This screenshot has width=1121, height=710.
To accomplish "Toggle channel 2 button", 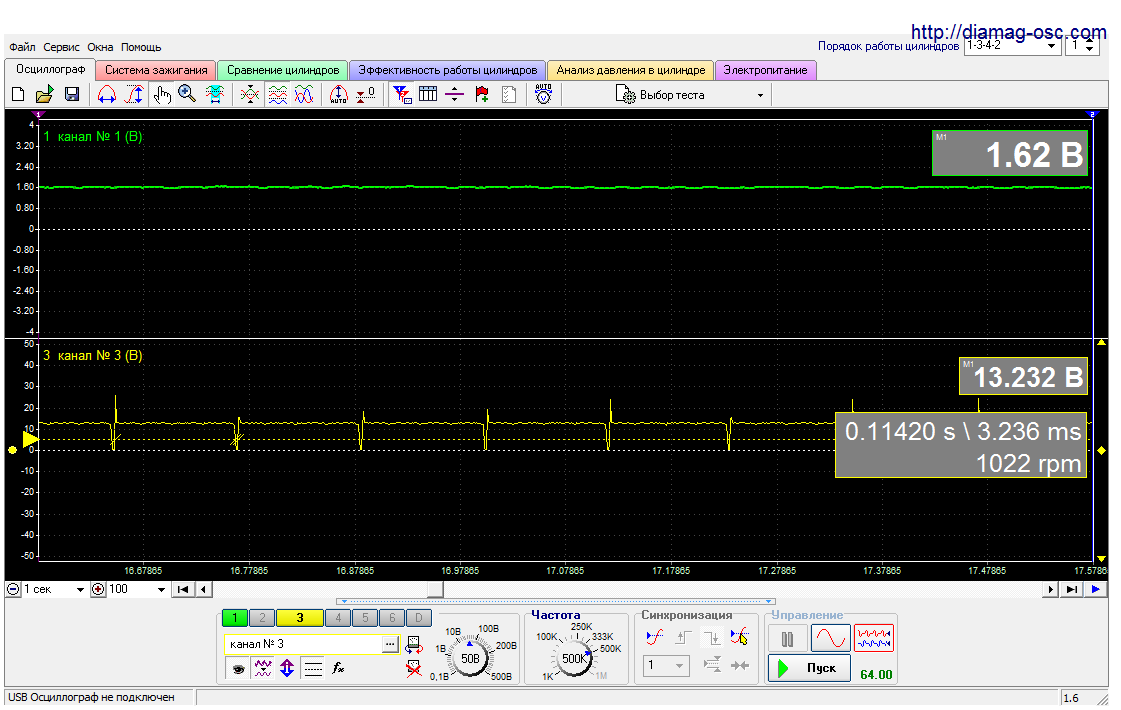I will coord(262,618).
